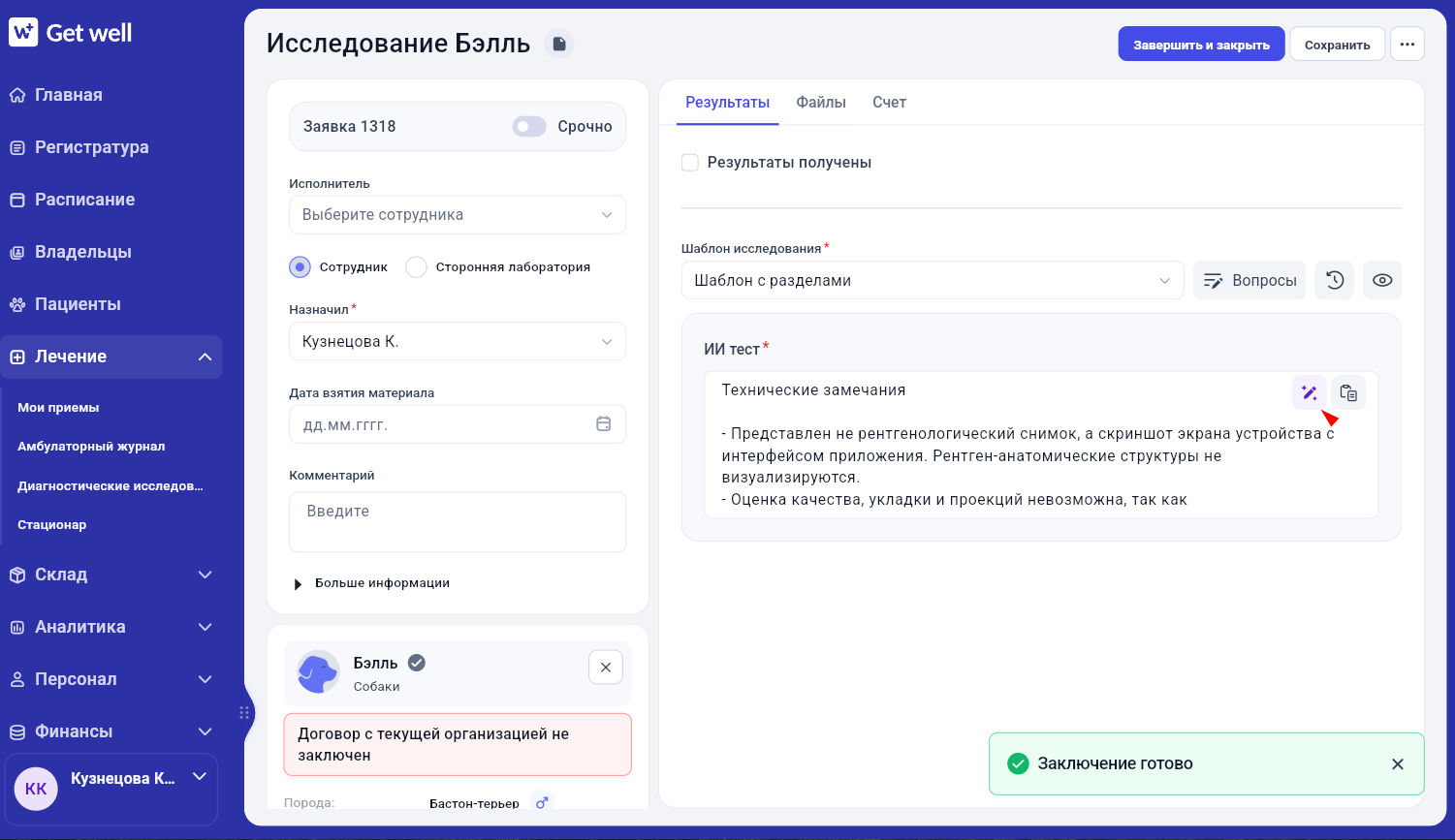Expand the Аналитика menu section
This screenshot has width=1455, height=840.
[x=111, y=627]
